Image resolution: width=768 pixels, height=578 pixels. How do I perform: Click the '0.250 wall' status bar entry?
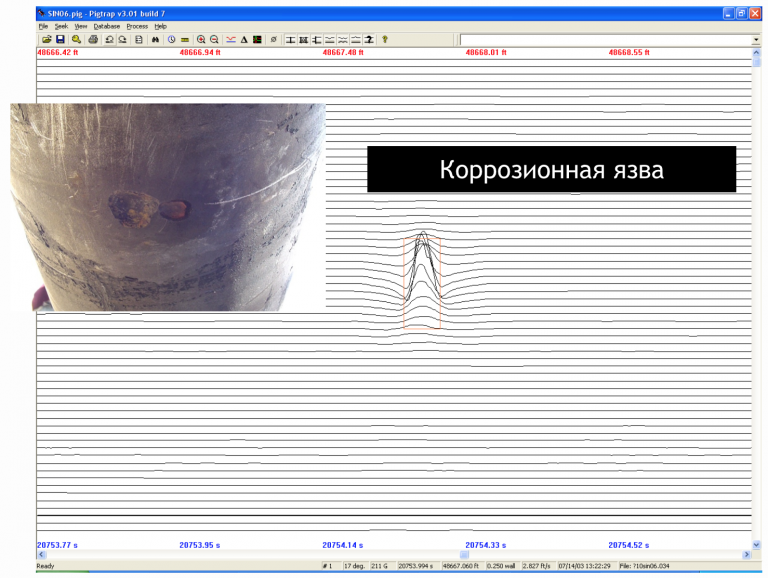501,566
